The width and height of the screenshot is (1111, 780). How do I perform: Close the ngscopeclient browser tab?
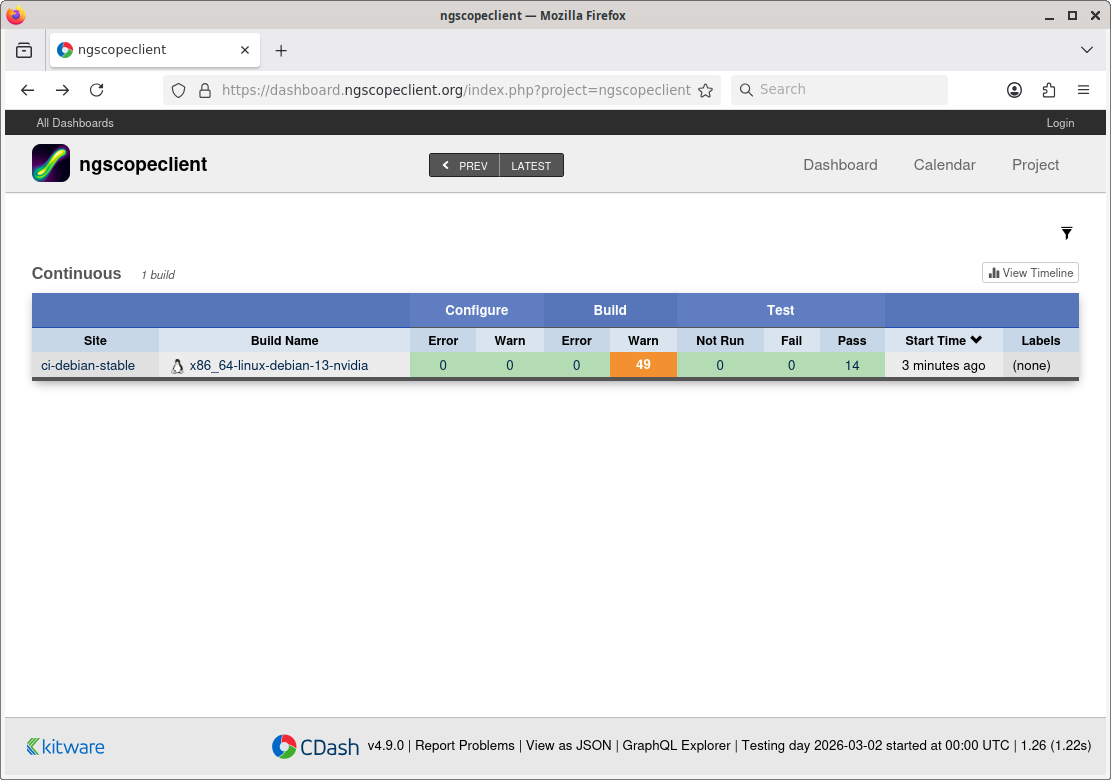coord(245,50)
